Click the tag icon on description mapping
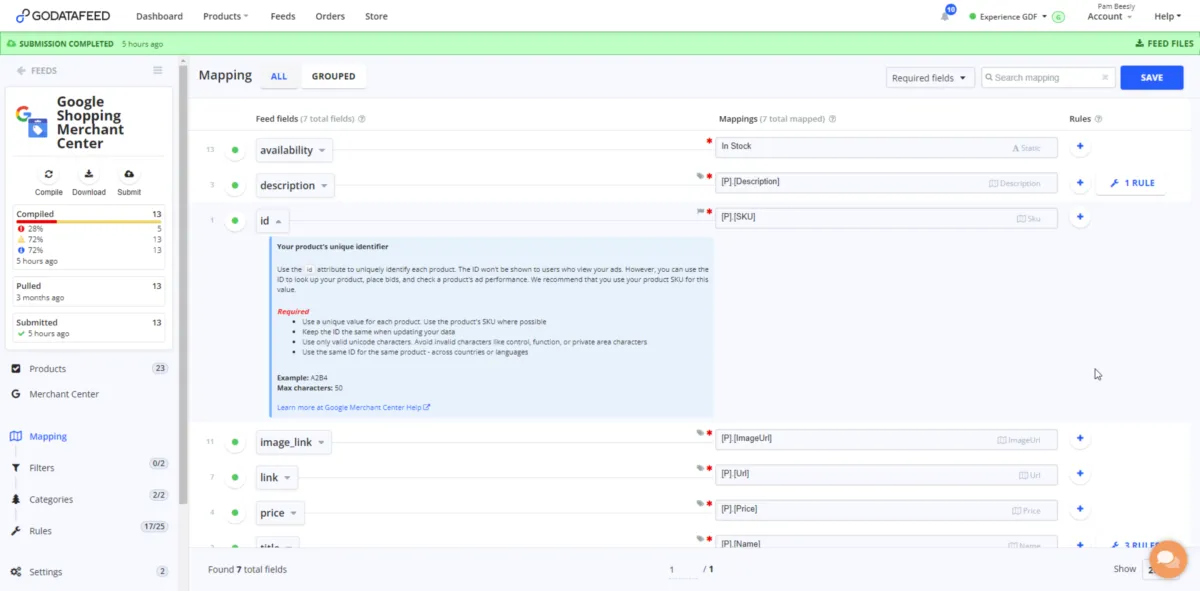This screenshot has width=1200, height=591. (x=700, y=176)
